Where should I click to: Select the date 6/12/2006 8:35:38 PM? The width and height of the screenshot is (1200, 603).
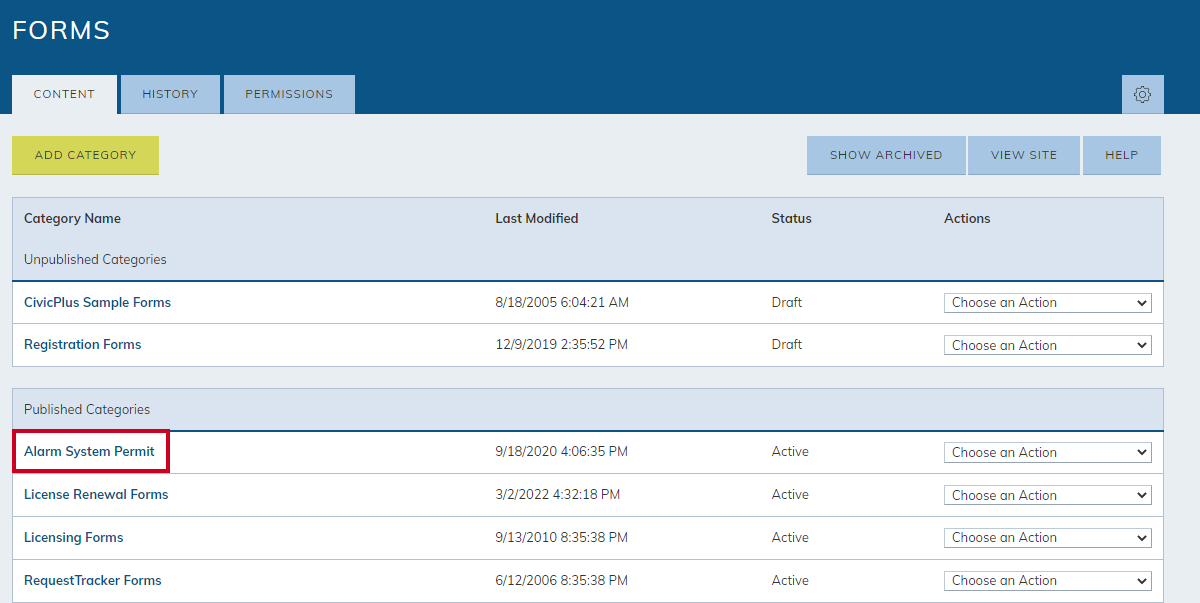coord(561,580)
